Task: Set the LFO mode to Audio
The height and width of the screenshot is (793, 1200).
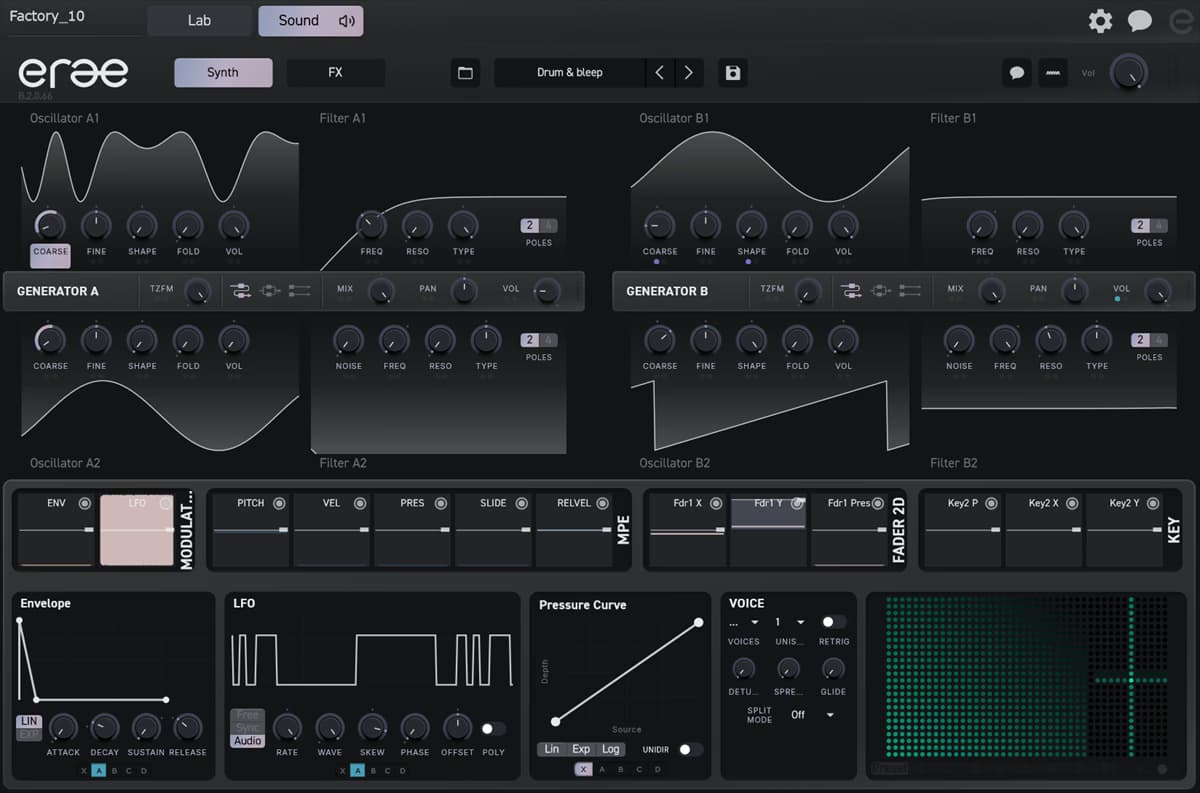Action: pos(247,741)
